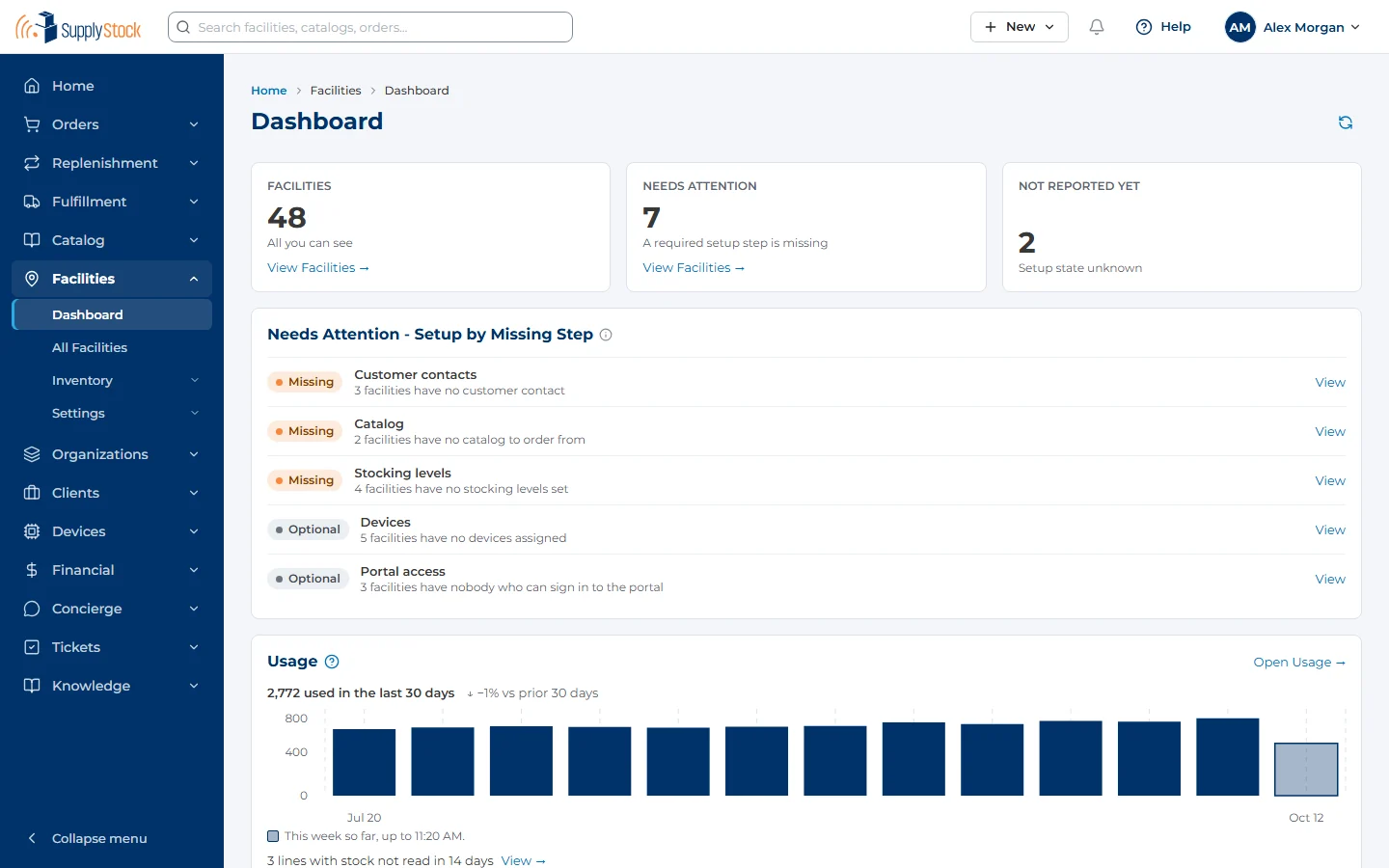Collapse the Facilities section chevron
This screenshot has width=1389, height=868.
pyautogui.click(x=194, y=279)
